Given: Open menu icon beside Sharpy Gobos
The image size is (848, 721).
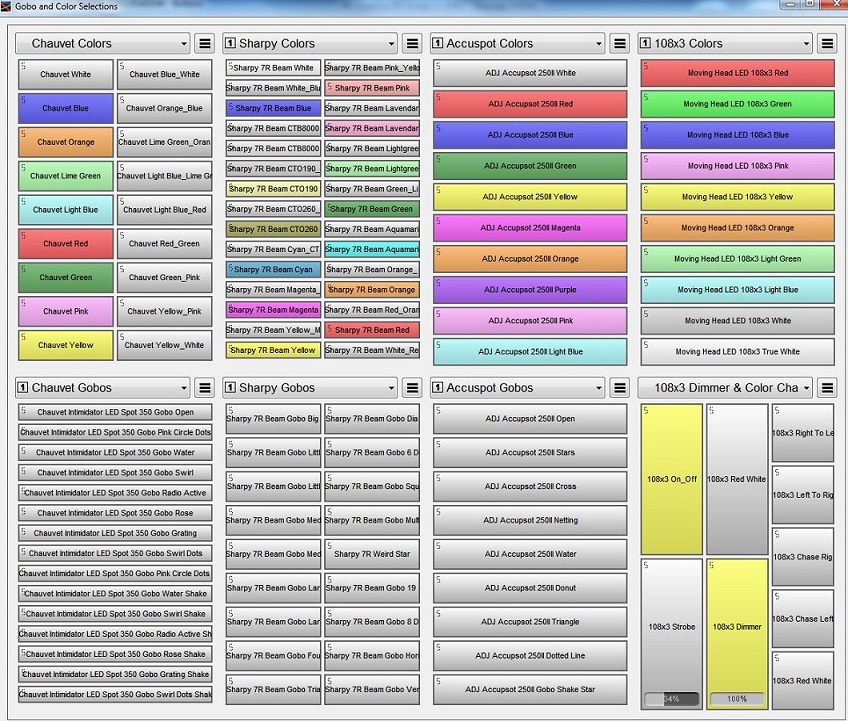Looking at the screenshot, I should point(412,387).
